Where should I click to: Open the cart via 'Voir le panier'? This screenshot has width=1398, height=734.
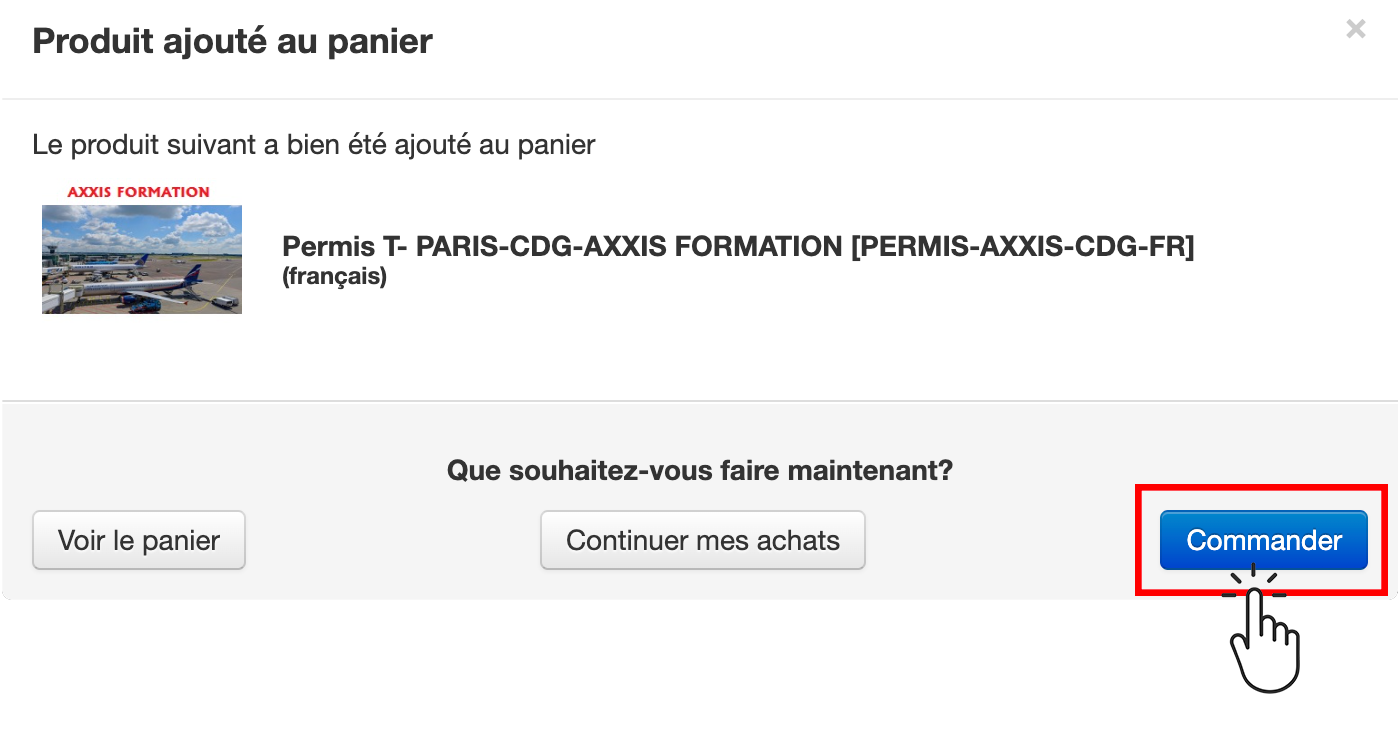click(x=139, y=540)
